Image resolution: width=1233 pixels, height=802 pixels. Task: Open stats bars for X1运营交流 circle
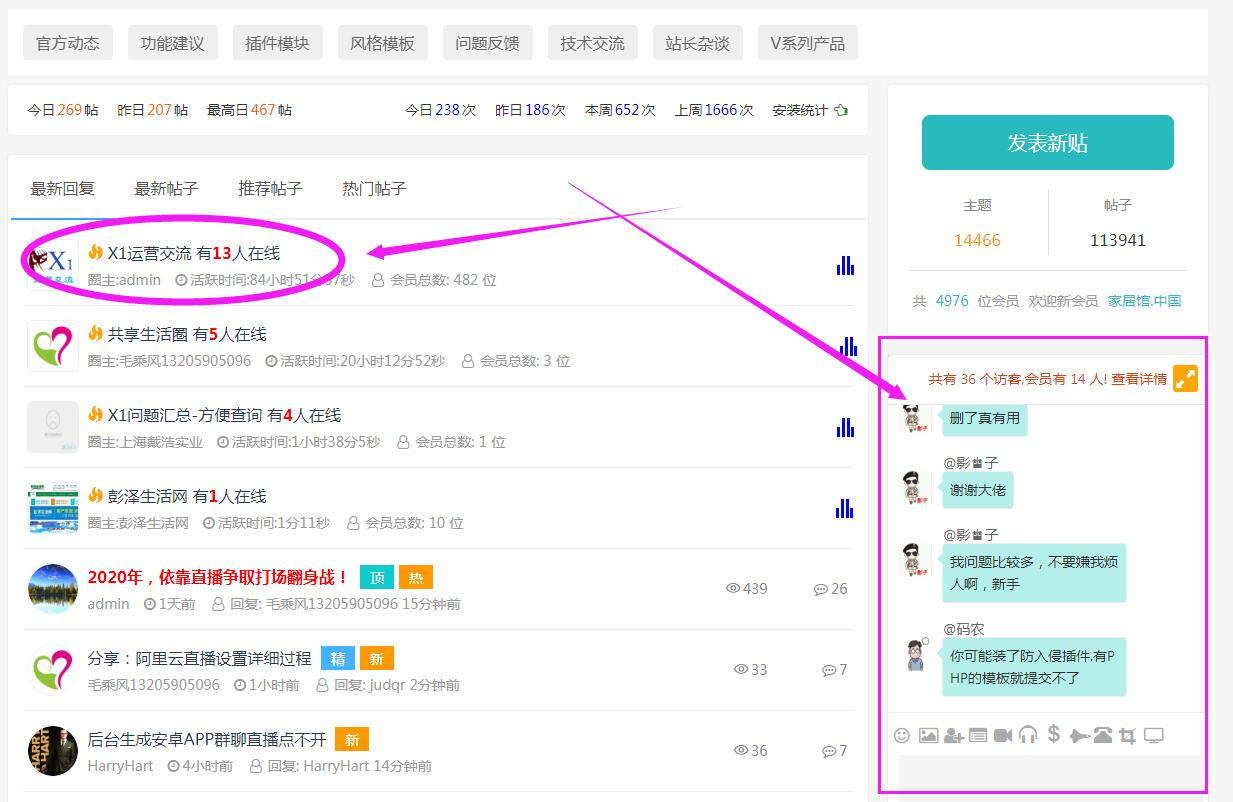(845, 265)
